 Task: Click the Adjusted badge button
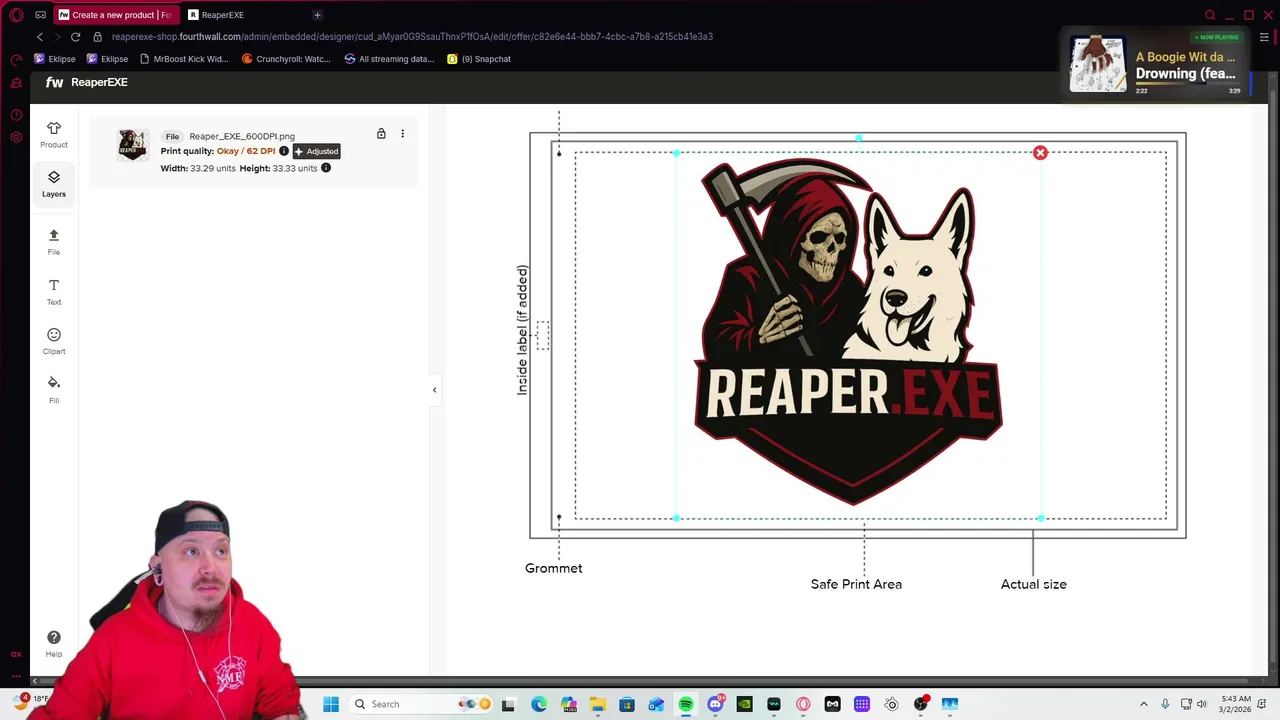click(317, 151)
